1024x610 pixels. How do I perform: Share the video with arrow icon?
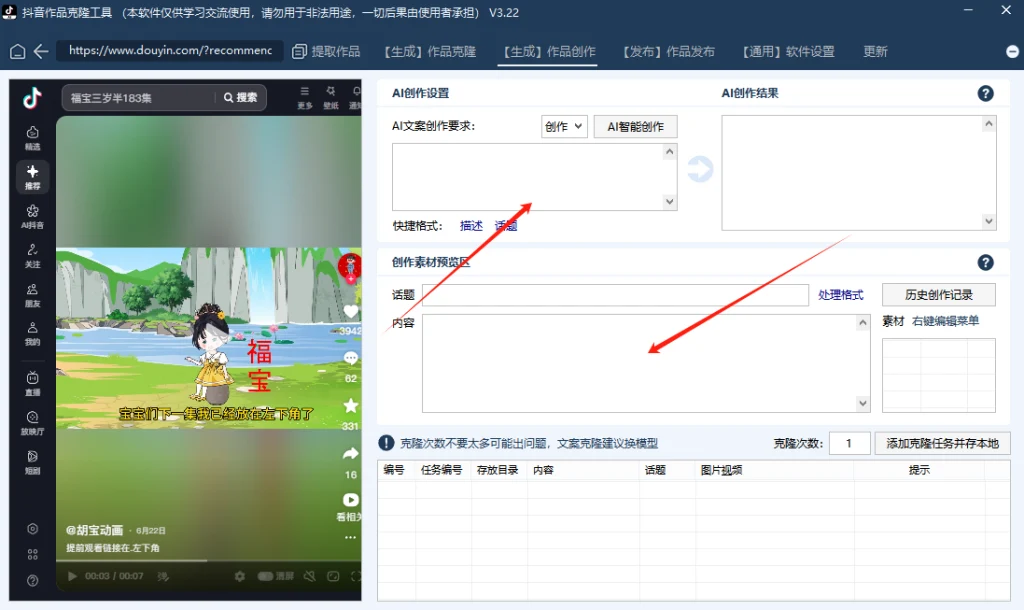click(351, 453)
